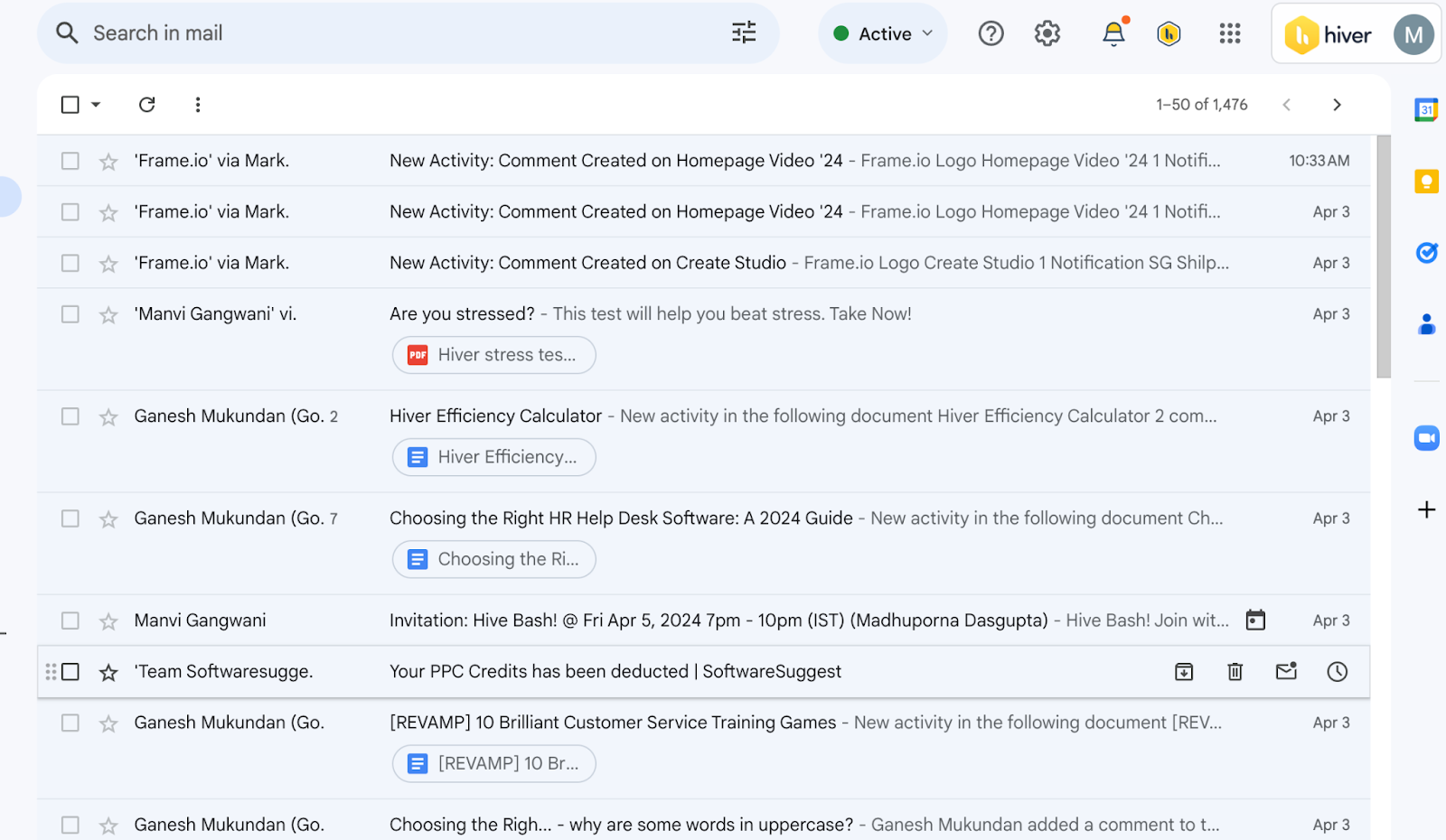Screen dimensions: 1446x840
Task: Open the search filter options icon
Action: click(x=744, y=33)
